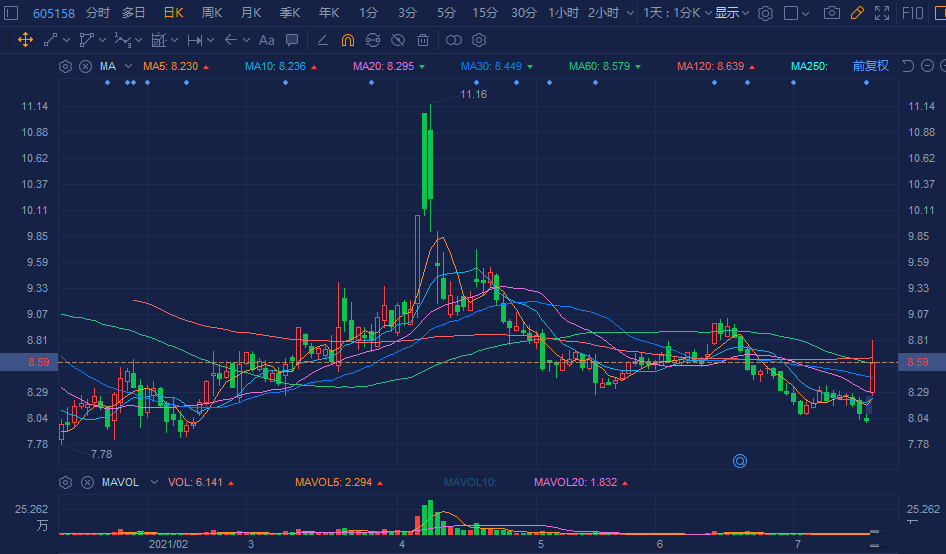
Task: Expand the range tool dropdown arrow
Action: 211,40
